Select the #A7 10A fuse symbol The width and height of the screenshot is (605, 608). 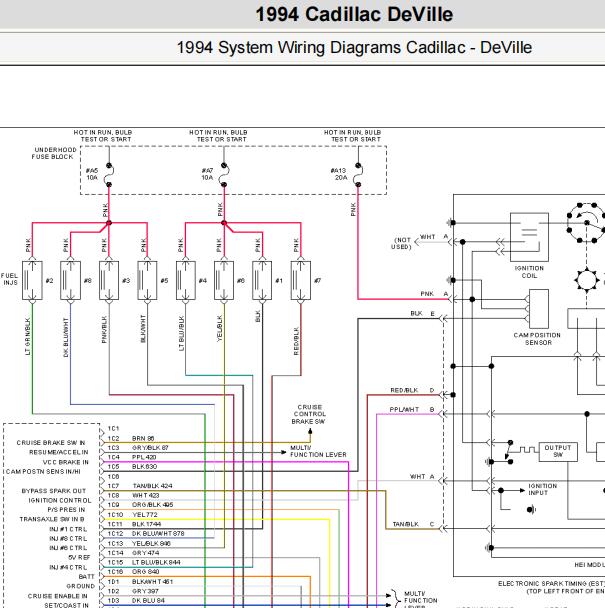click(x=224, y=175)
